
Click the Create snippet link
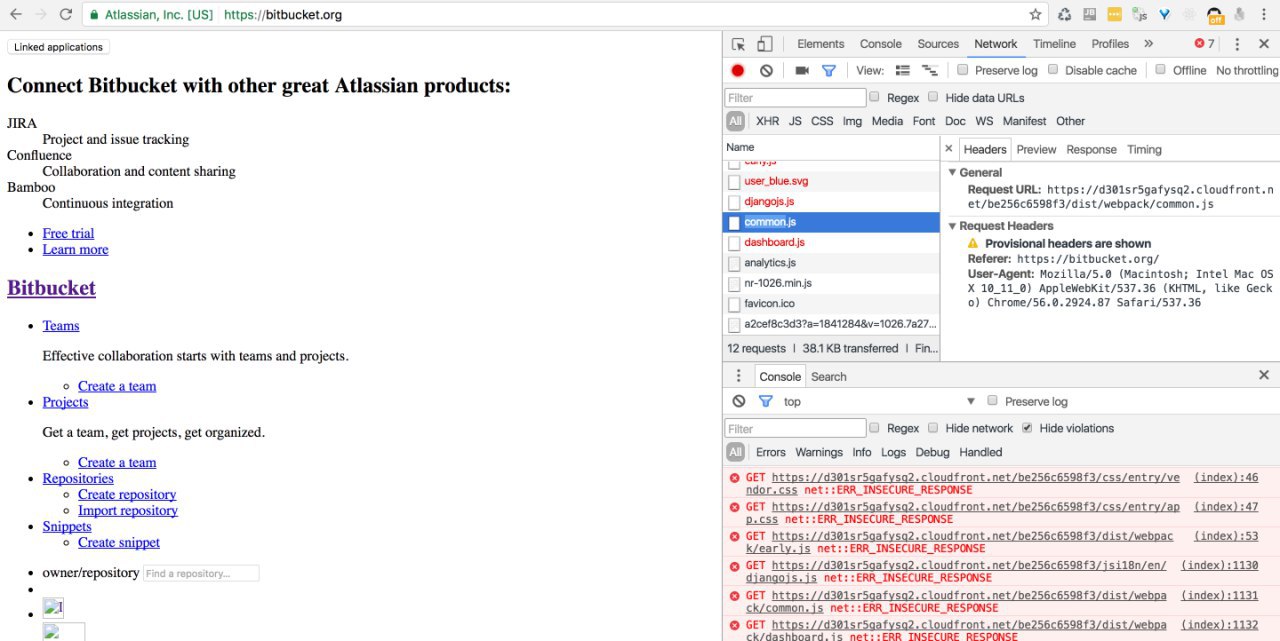tap(119, 542)
